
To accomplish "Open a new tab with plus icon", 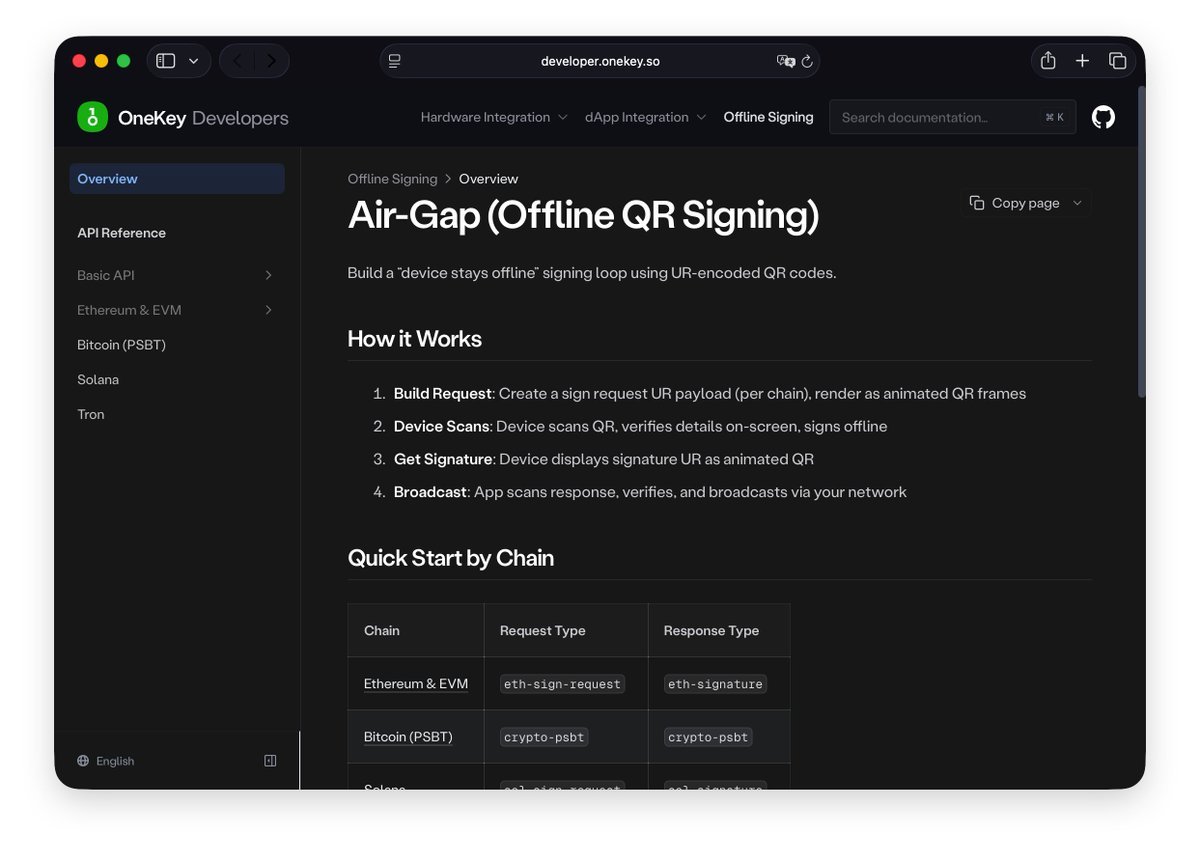I will (x=1082, y=61).
